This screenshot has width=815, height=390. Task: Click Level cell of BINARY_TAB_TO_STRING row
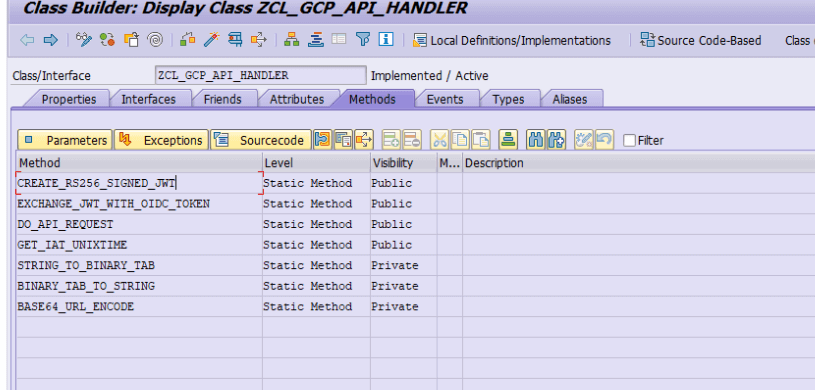coord(317,286)
